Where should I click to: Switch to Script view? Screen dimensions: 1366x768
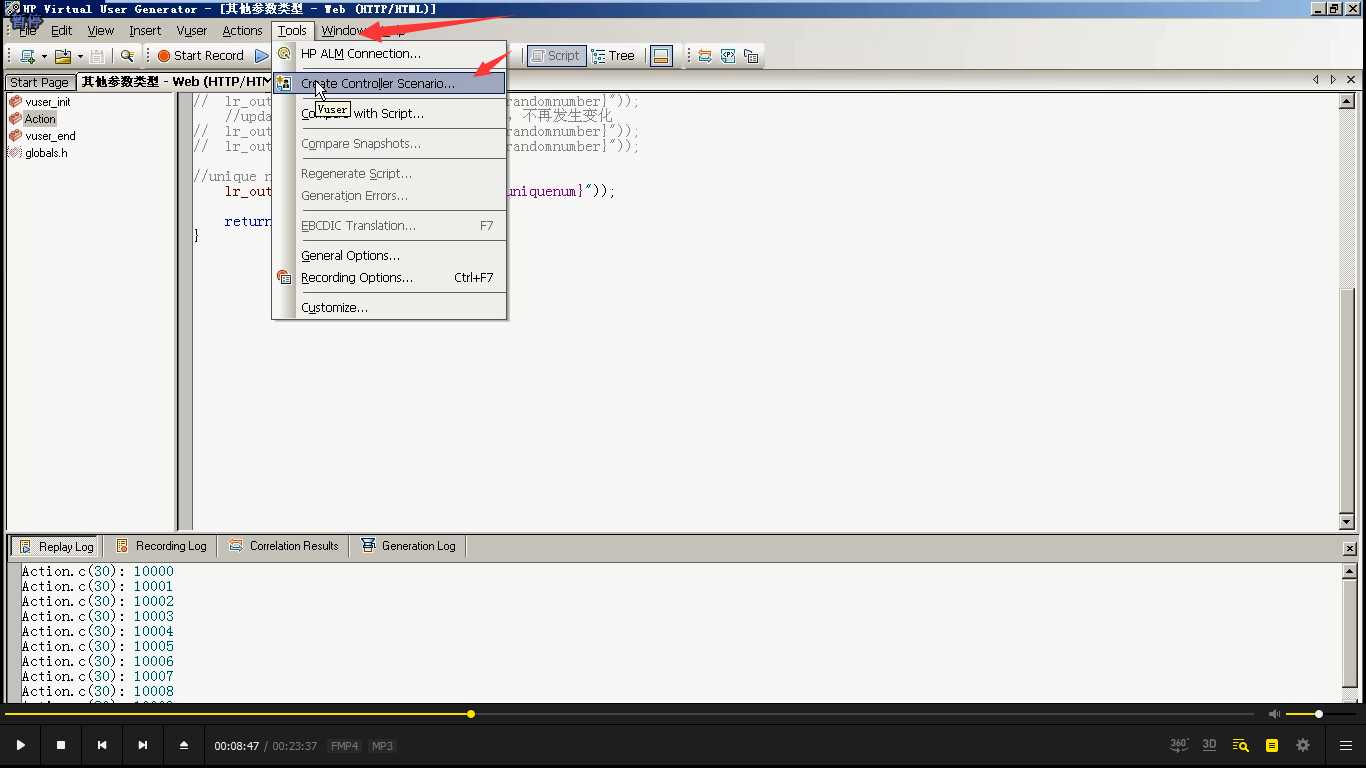click(555, 56)
